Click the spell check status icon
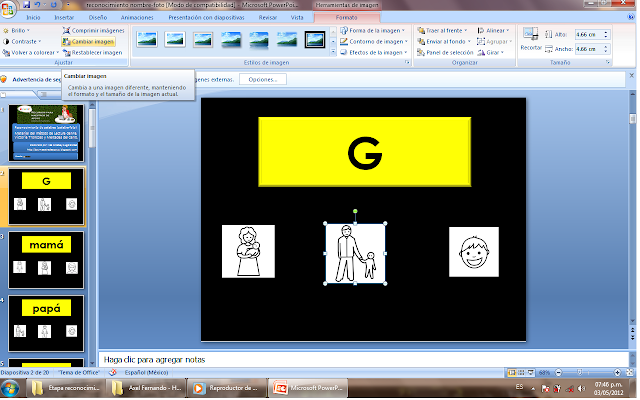The image size is (640, 400). 113,373
